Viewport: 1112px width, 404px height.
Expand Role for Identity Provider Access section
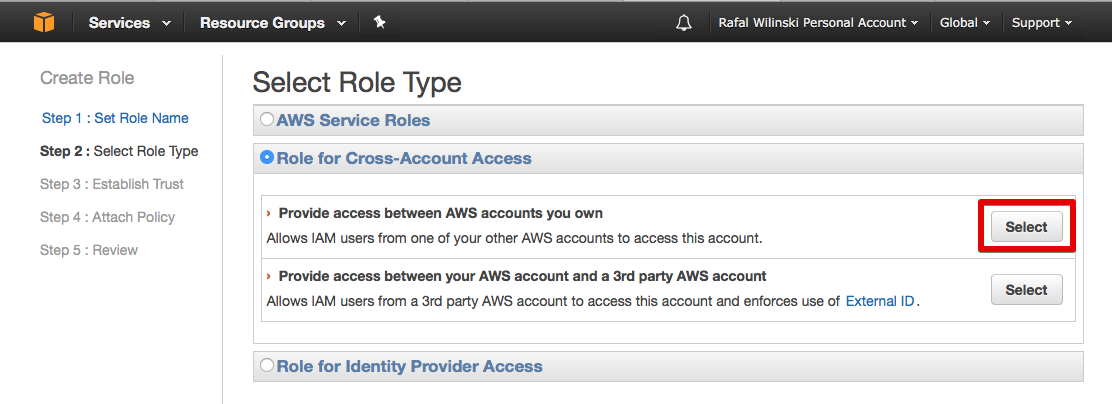tap(409, 366)
